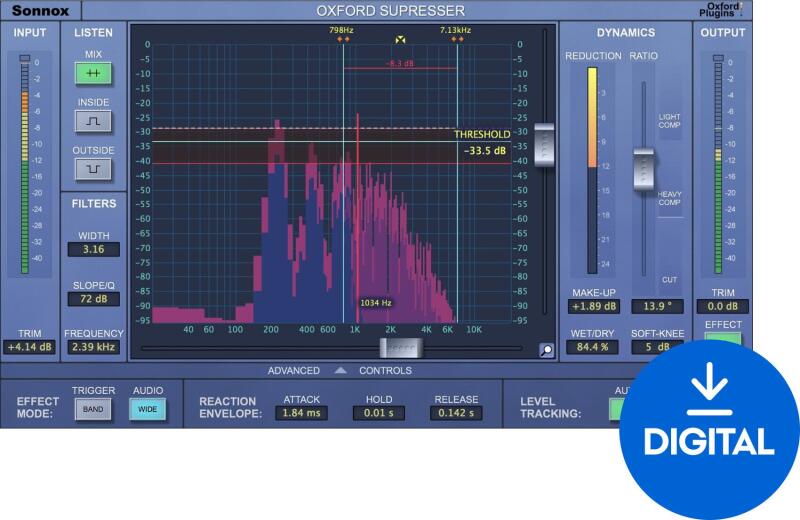Click the filter Width value field

coord(94,249)
